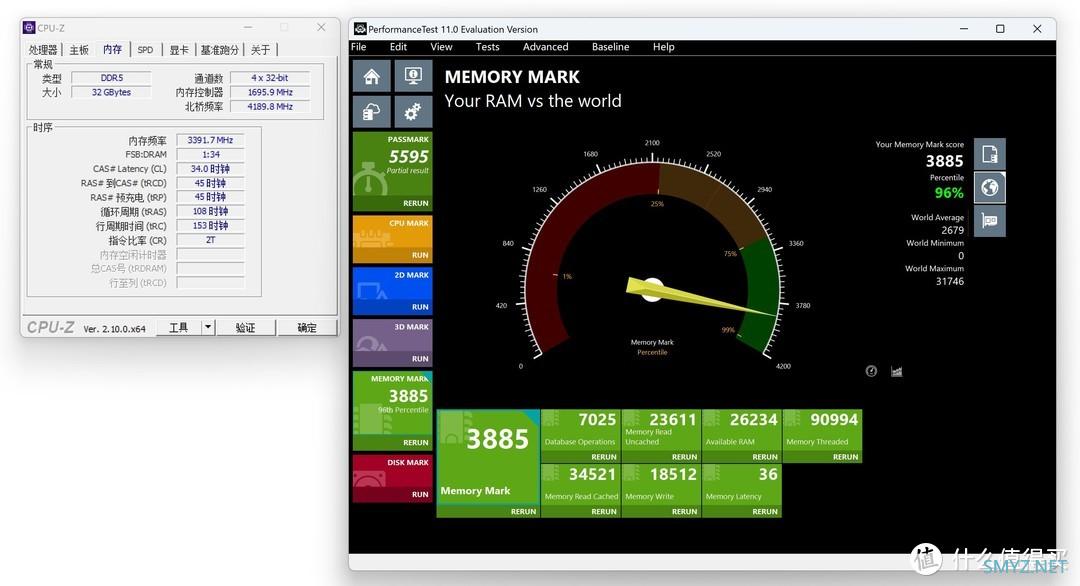The width and height of the screenshot is (1080, 586).
Task: Open the Advanced menu
Action: tap(546, 47)
